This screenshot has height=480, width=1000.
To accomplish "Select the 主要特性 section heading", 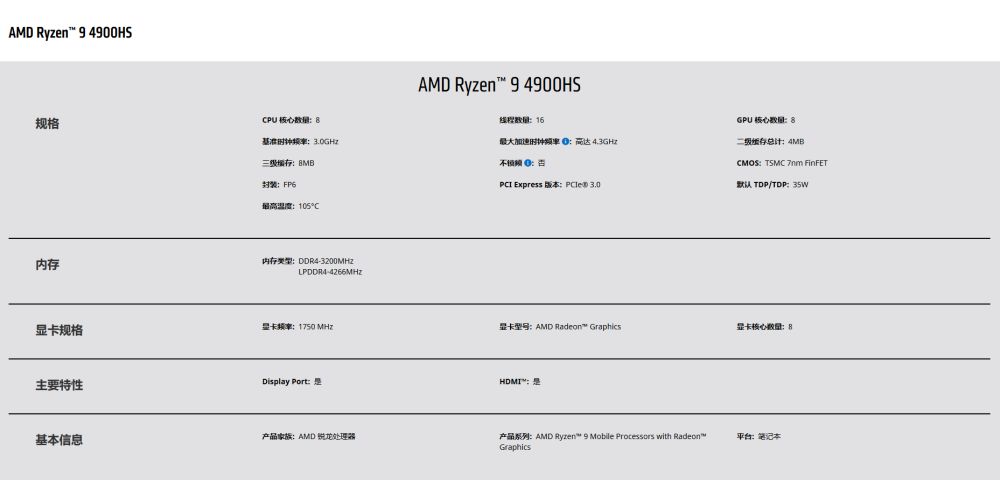I will tap(59, 385).
